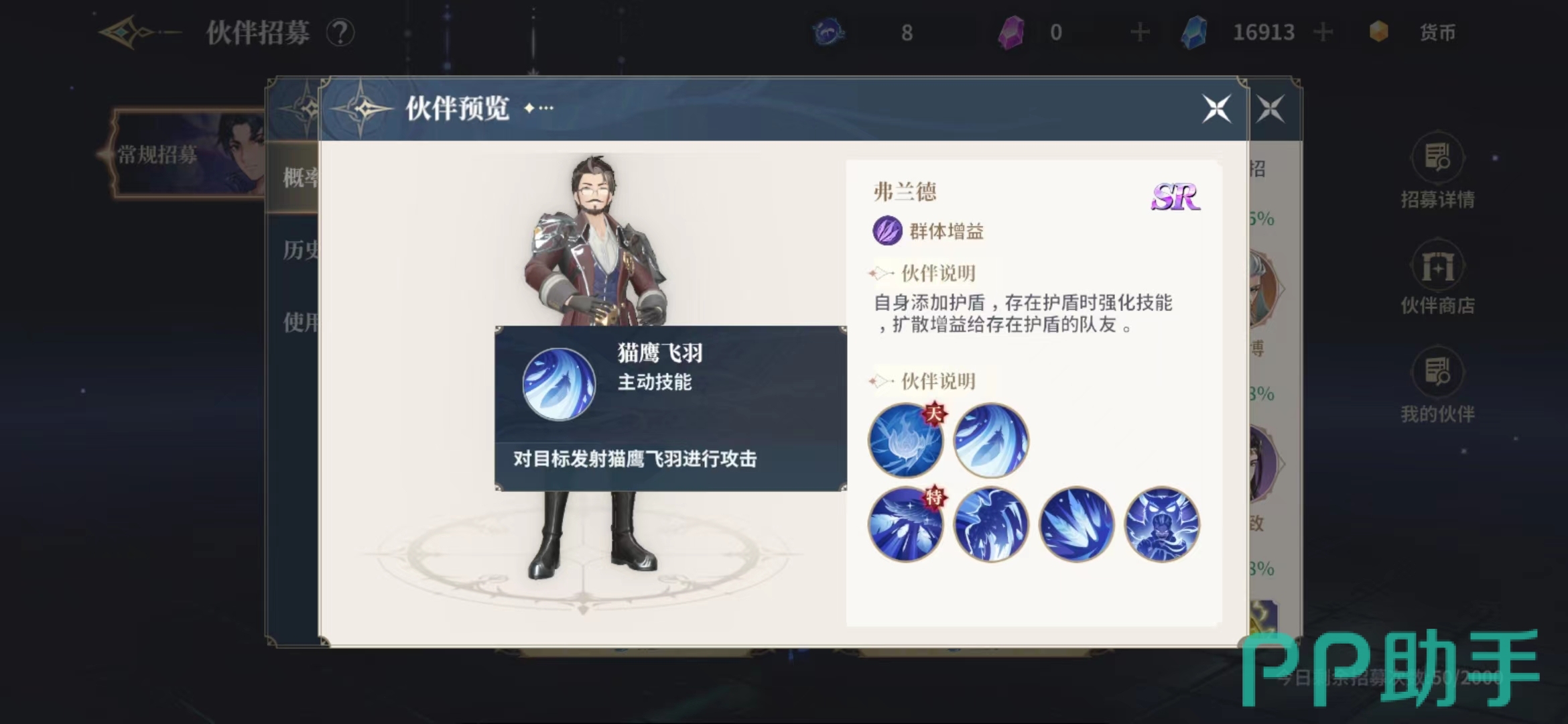Select the skill icon marked 天

905,440
